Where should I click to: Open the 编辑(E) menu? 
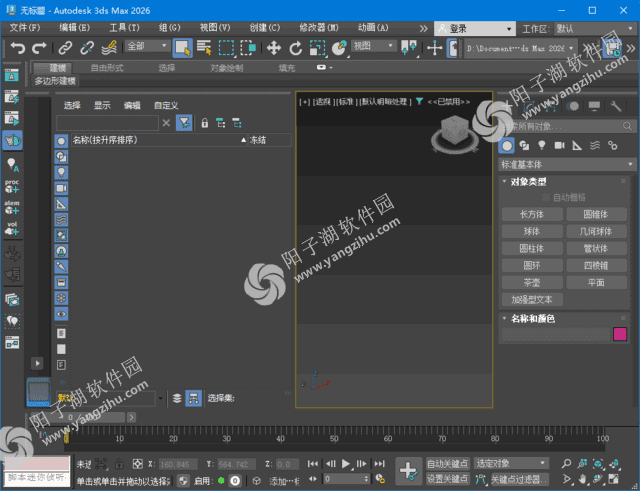pyautogui.click(x=75, y=28)
